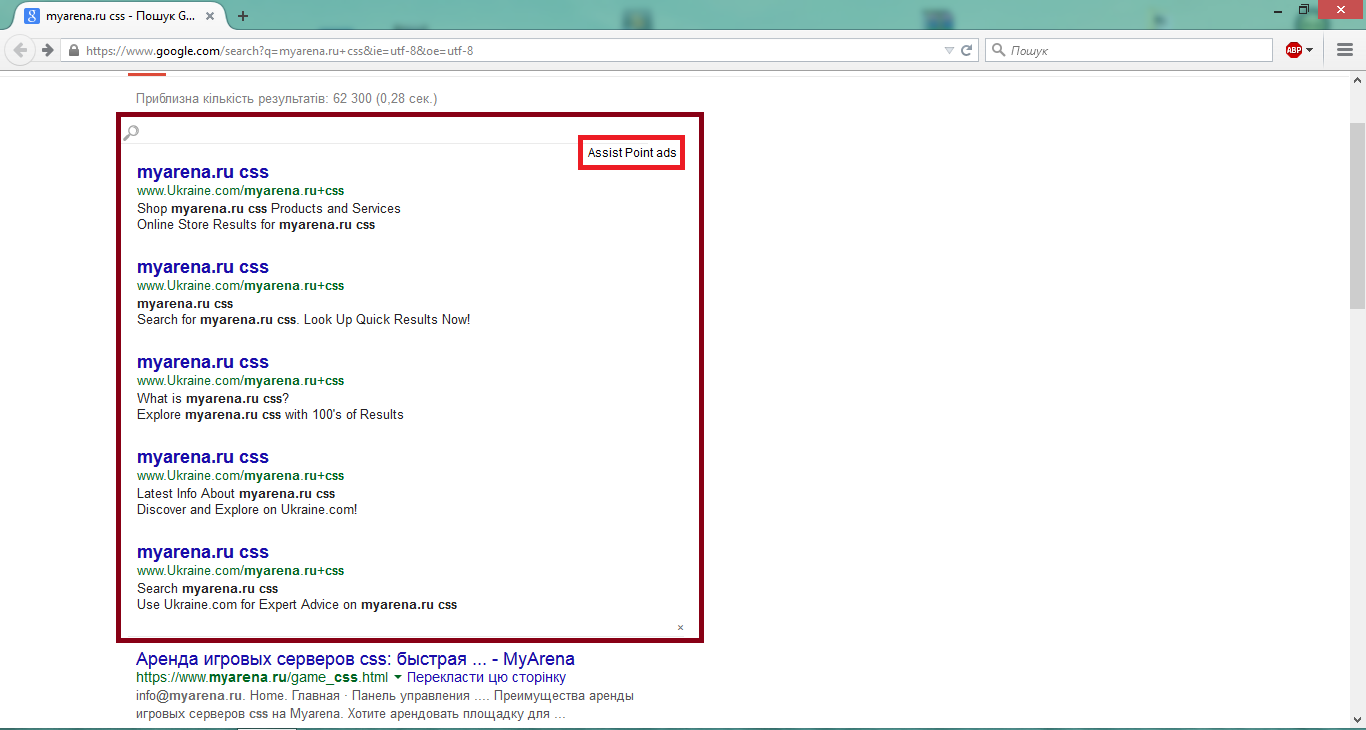
Task: Open 'Аренда игровых серверов css' MyArena result
Action: [x=355, y=659]
